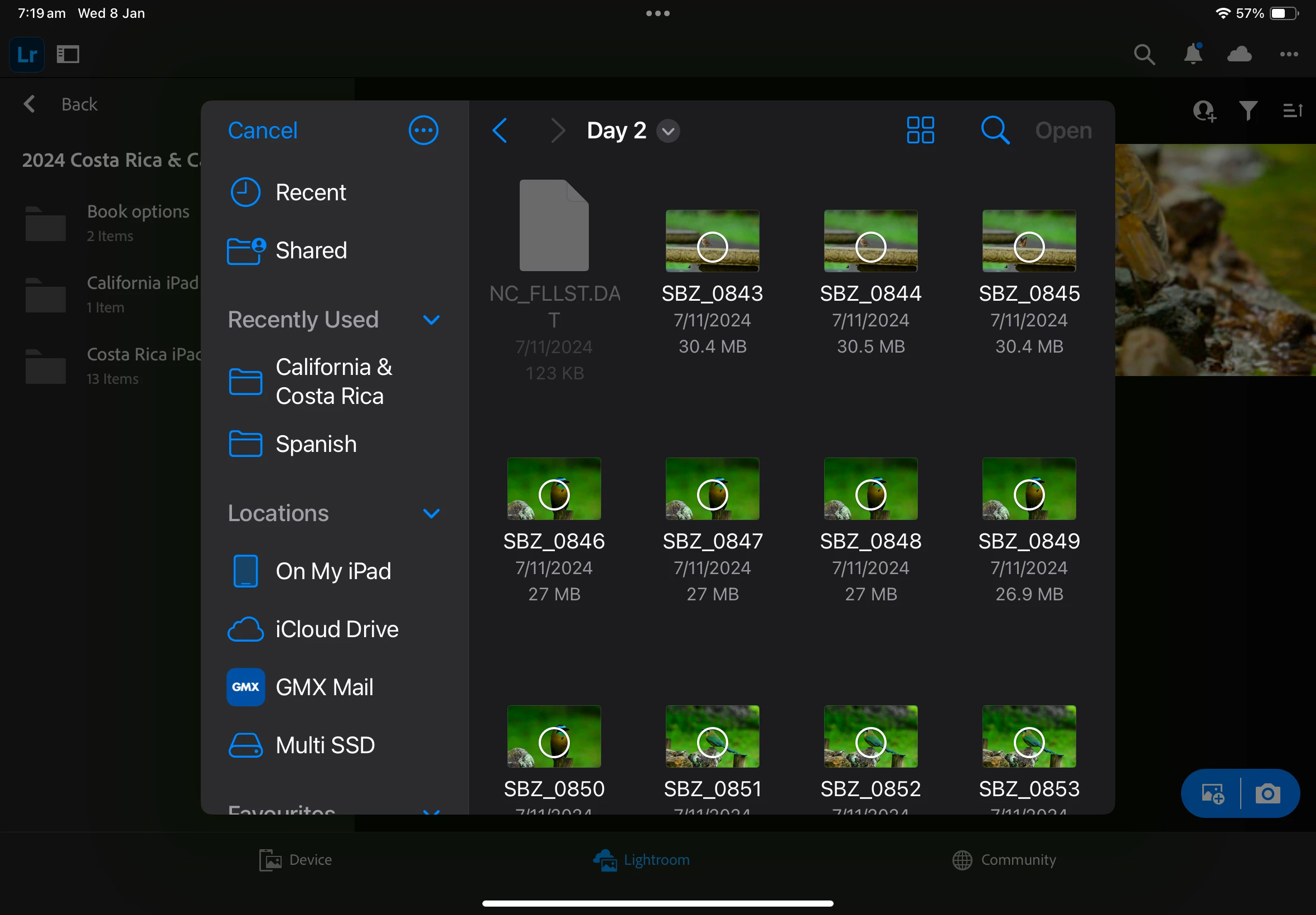Collapse the Locations section chevron

pyautogui.click(x=432, y=513)
